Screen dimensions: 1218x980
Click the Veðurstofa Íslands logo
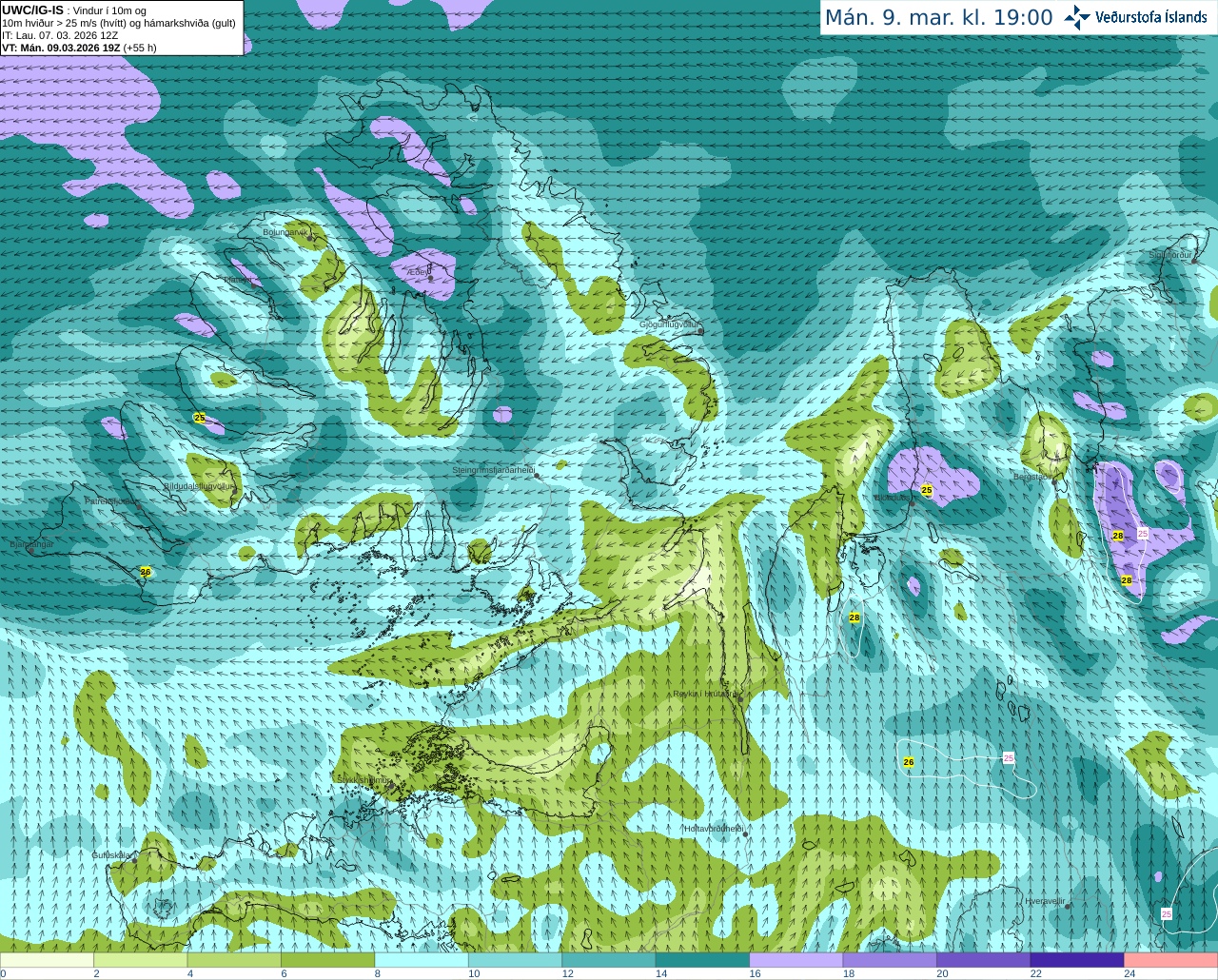1136,17
